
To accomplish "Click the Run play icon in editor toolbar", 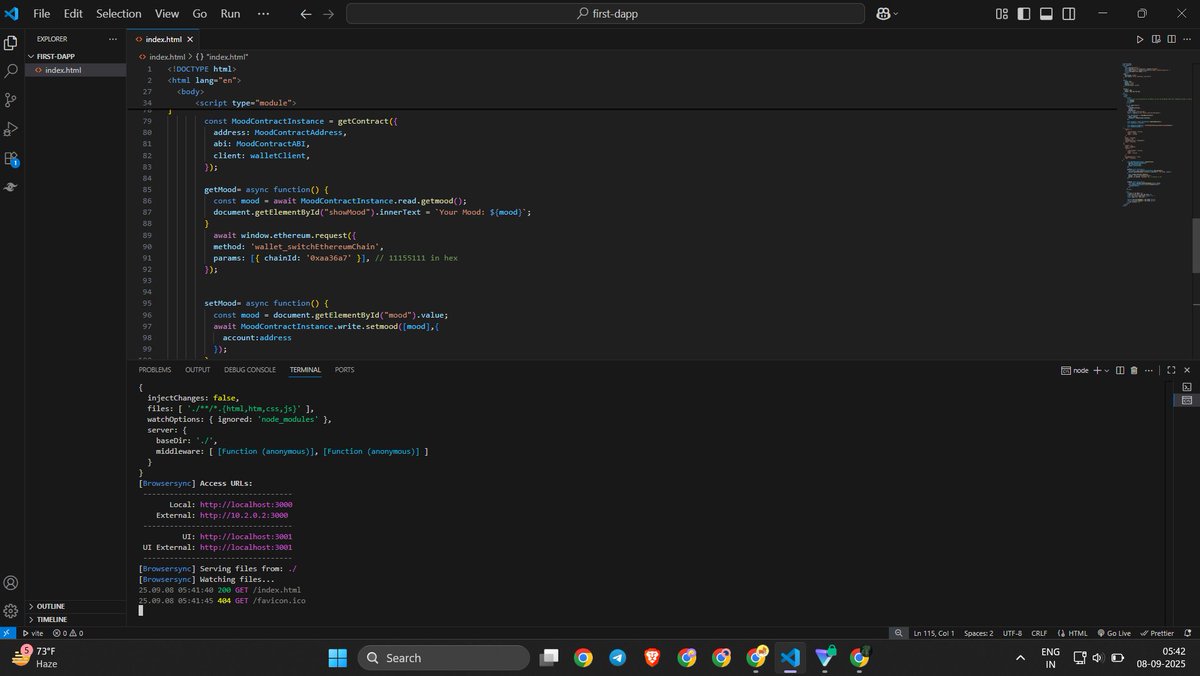I will coord(1139,39).
